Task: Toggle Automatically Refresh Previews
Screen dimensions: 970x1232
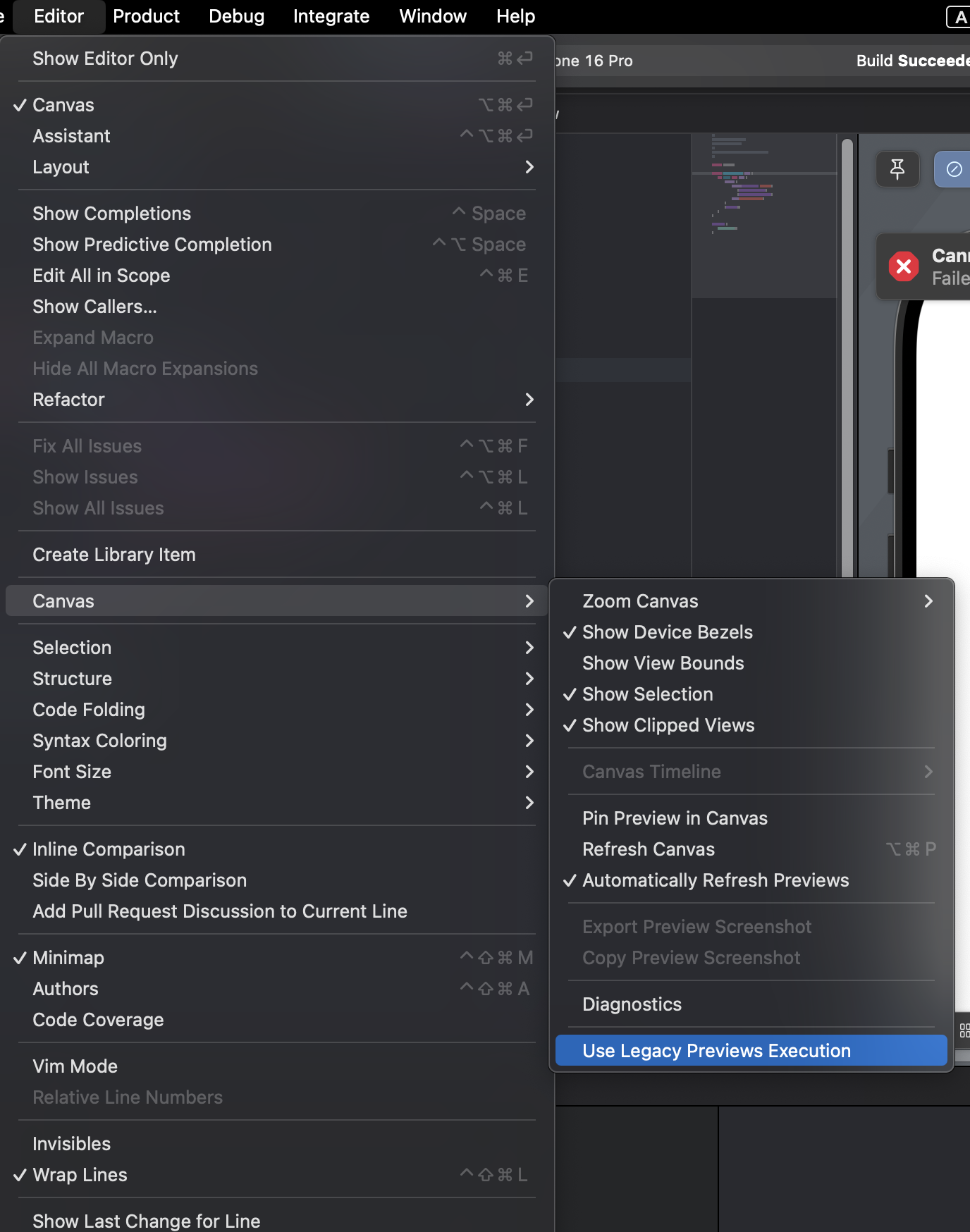Action: coord(751,880)
